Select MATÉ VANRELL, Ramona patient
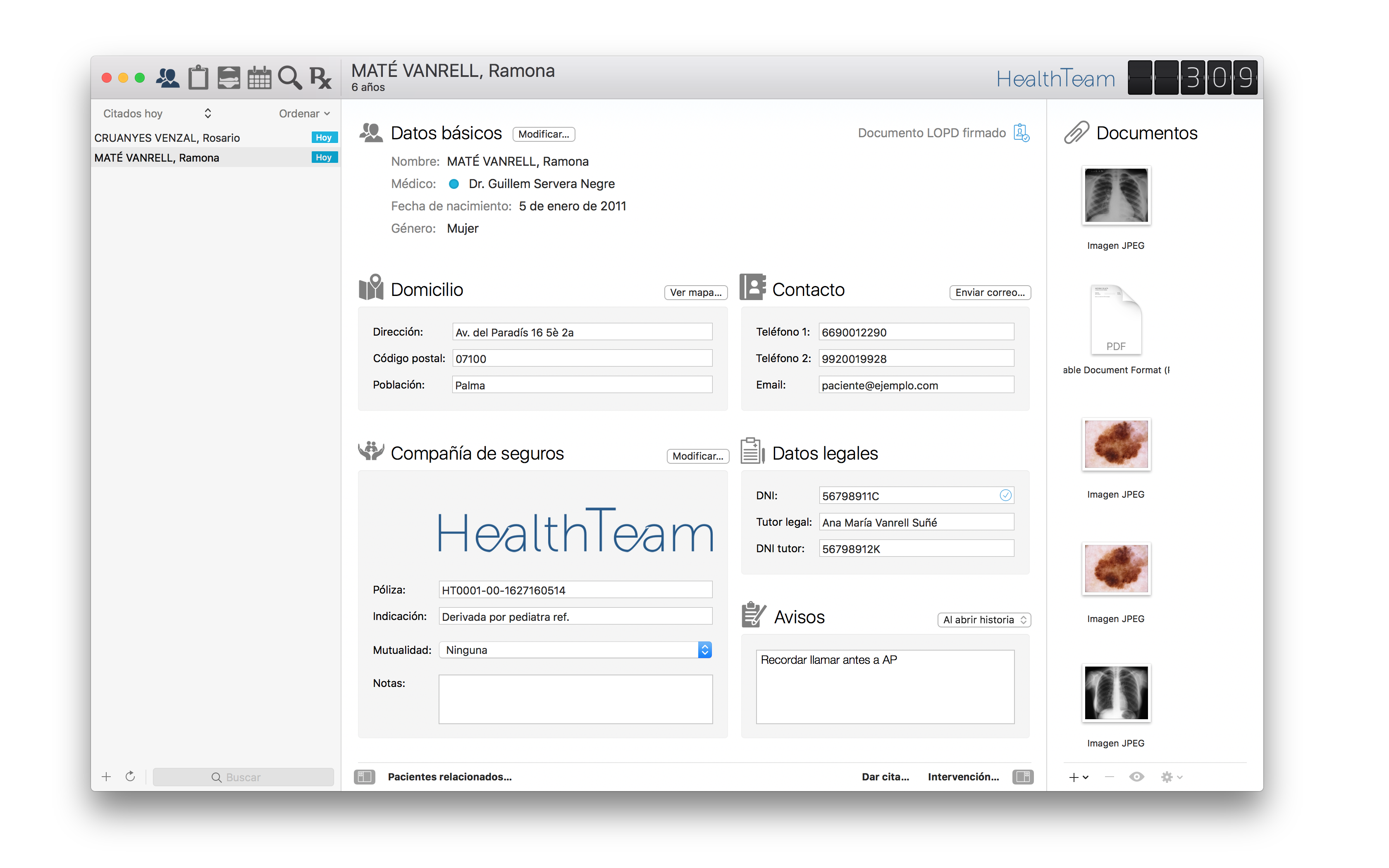 point(216,157)
